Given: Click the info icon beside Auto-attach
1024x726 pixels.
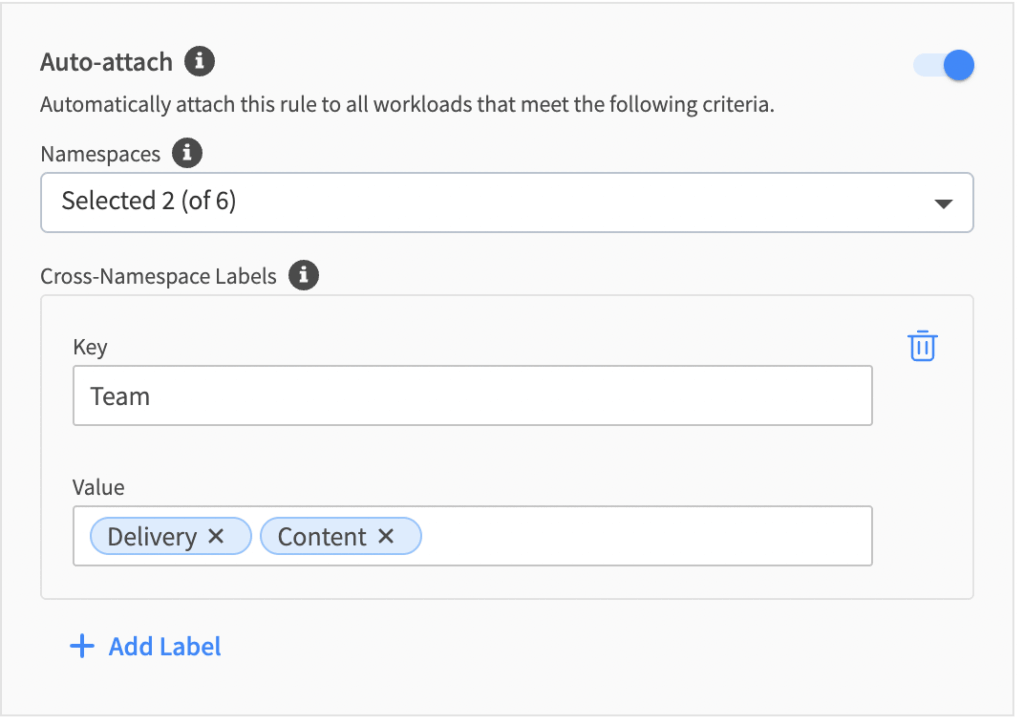Looking at the screenshot, I should tap(200, 62).
